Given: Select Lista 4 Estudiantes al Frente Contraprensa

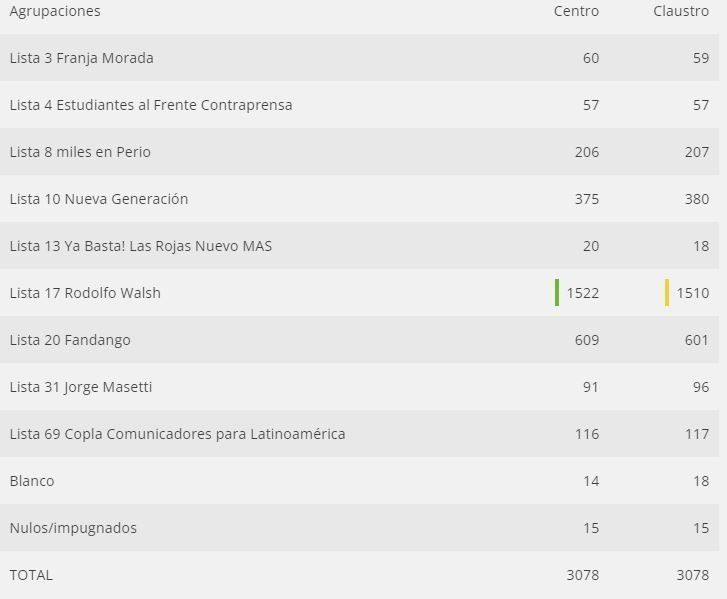Looking at the screenshot, I should pyautogui.click(x=151, y=105).
